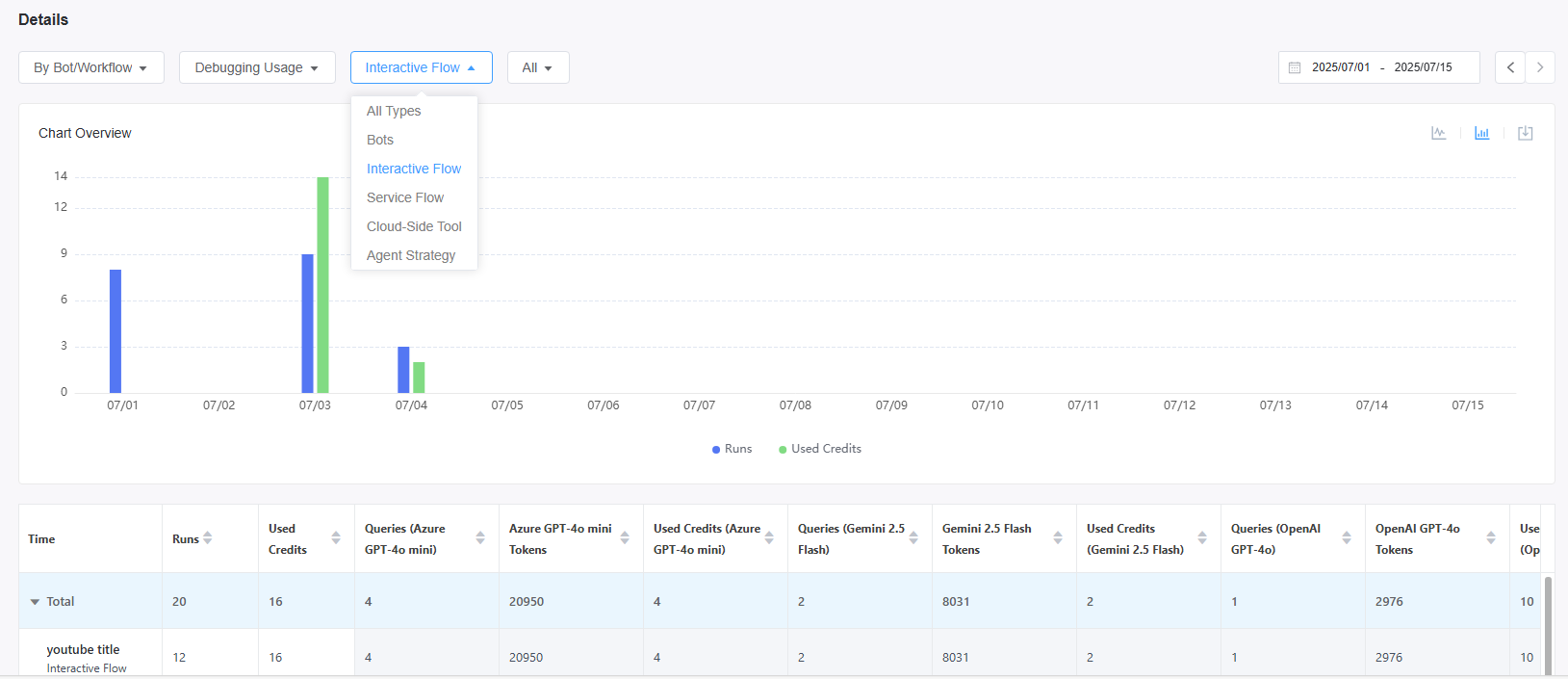Viewport: 1568px width, 679px height.
Task: Click Total OpenAI tokens 2976
Action: pyautogui.click(x=1389, y=602)
